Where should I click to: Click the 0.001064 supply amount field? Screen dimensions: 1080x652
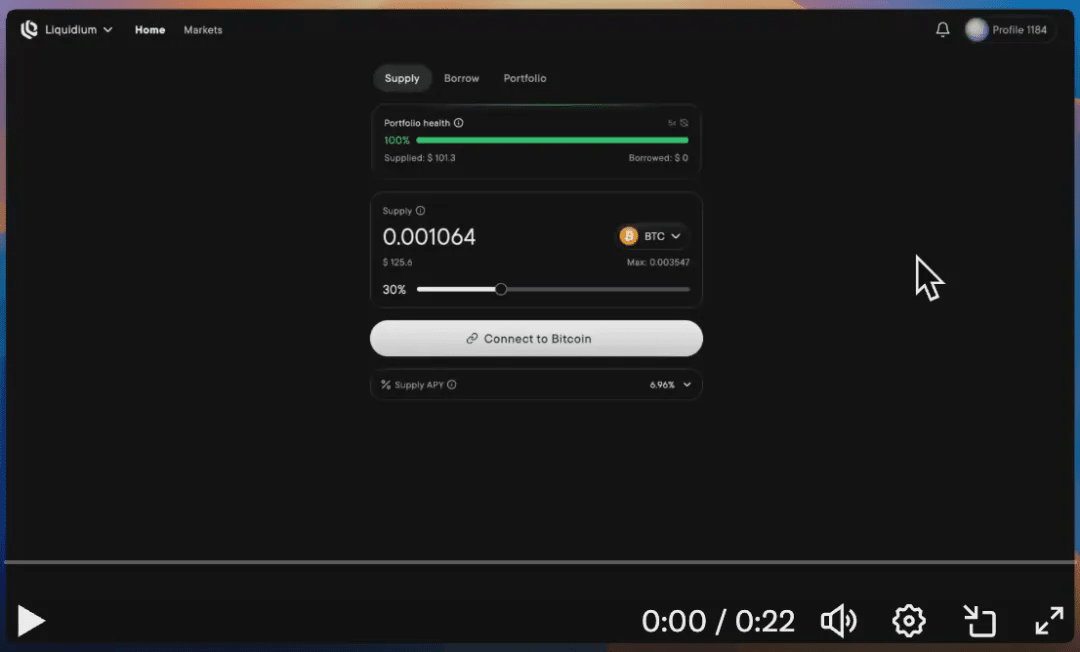pyautogui.click(x=429, y=237)
